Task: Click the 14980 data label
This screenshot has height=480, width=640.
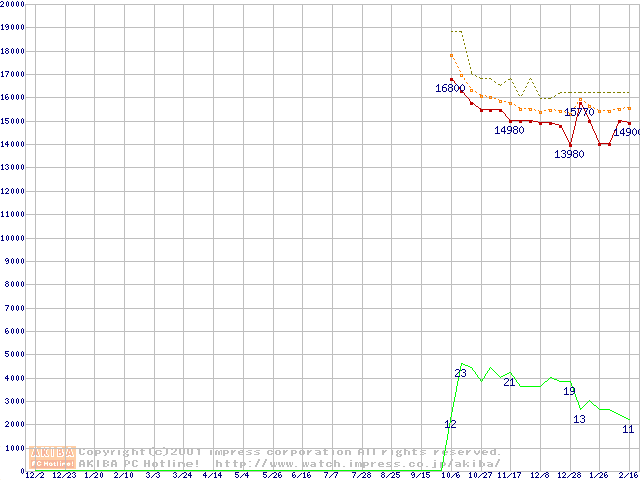Action: pyautogui.click(x=509, y=131)
